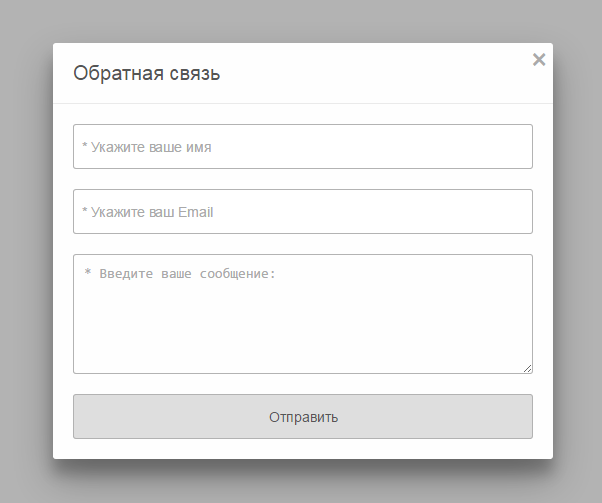Click the dimmed backdrop outside the modal

point(25,250)
